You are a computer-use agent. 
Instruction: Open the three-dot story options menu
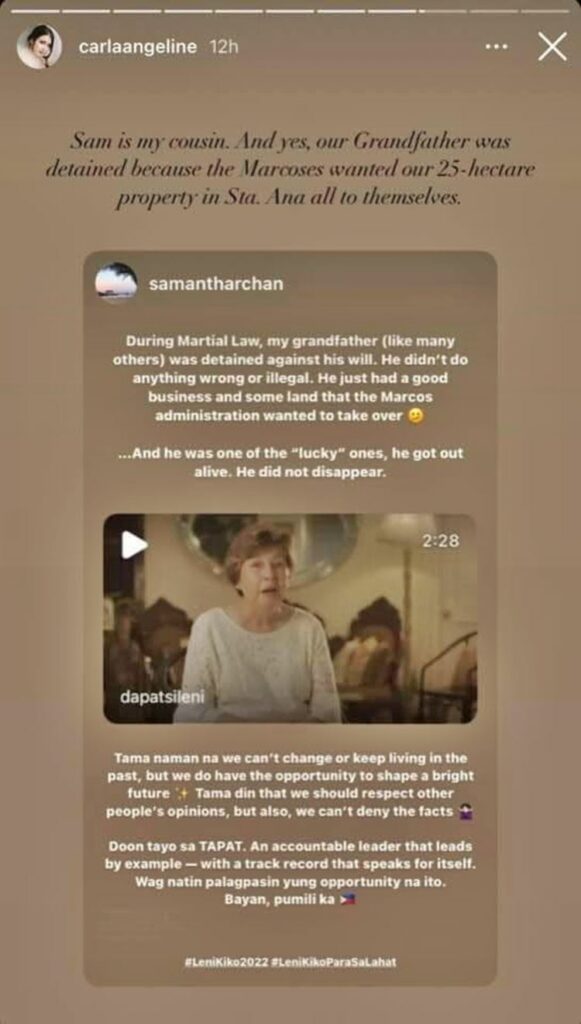pos(496,47)
